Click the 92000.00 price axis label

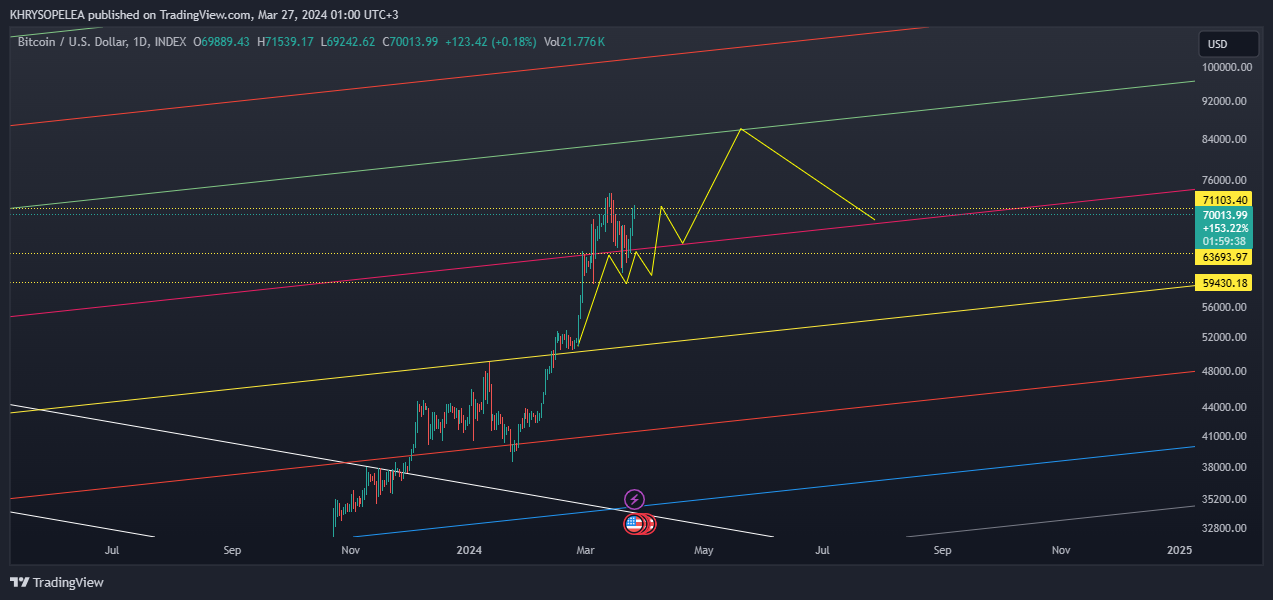tap(1226, 101)
